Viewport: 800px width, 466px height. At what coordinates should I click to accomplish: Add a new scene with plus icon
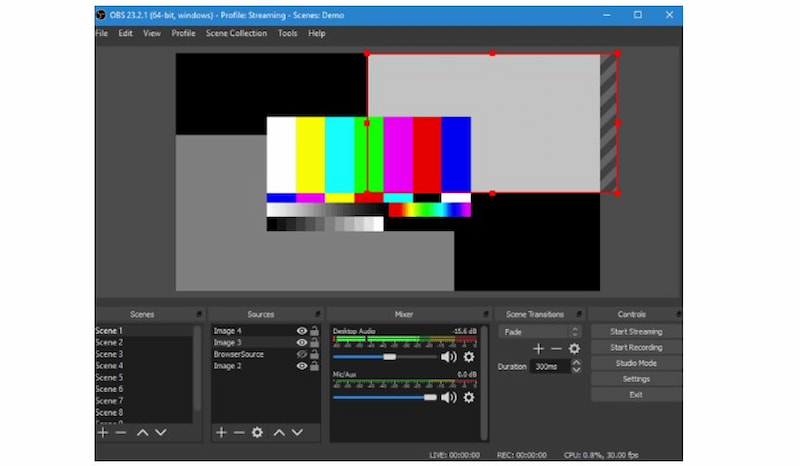103,432
